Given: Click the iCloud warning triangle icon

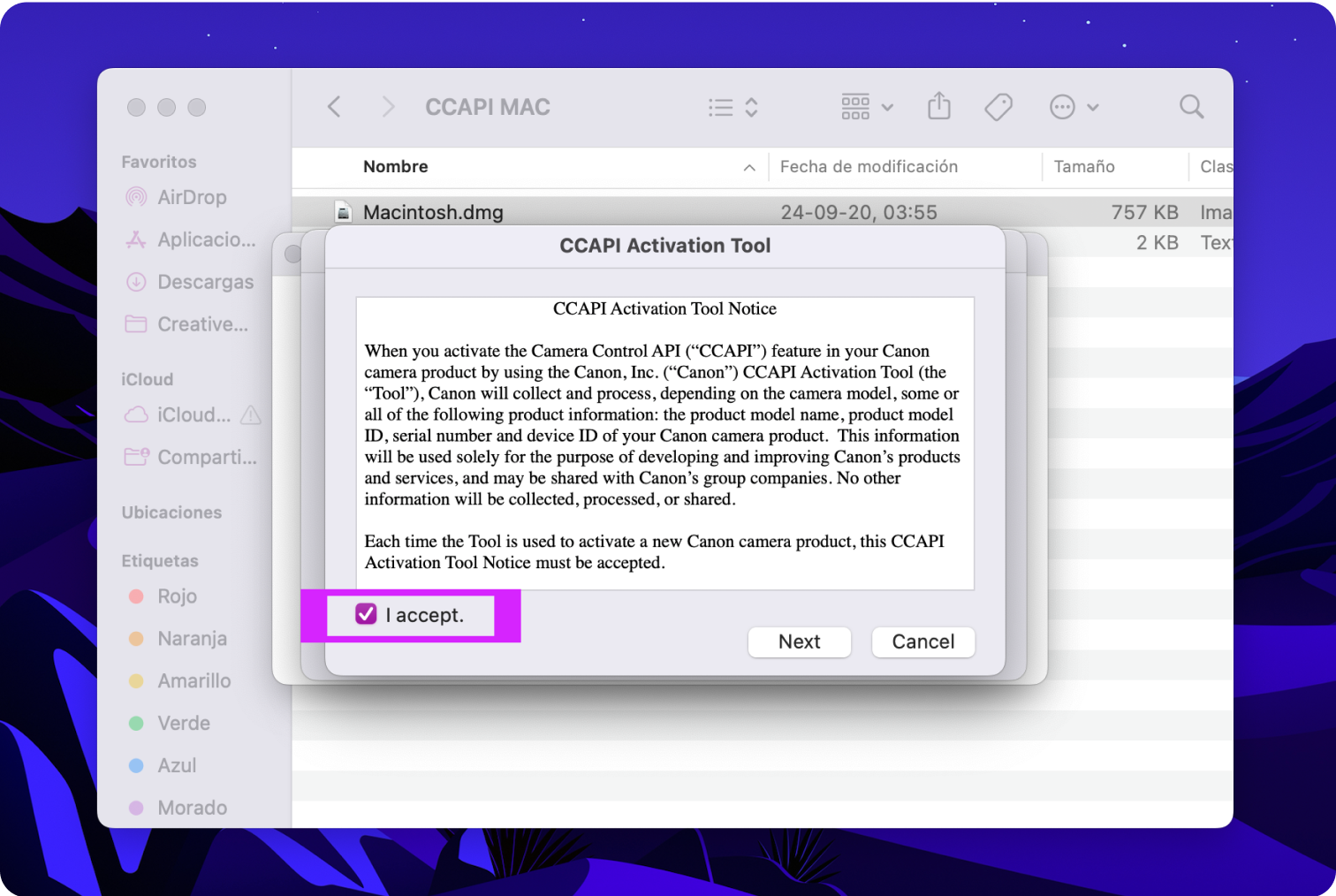Looking at the screenshot, I should coord(251,414).
